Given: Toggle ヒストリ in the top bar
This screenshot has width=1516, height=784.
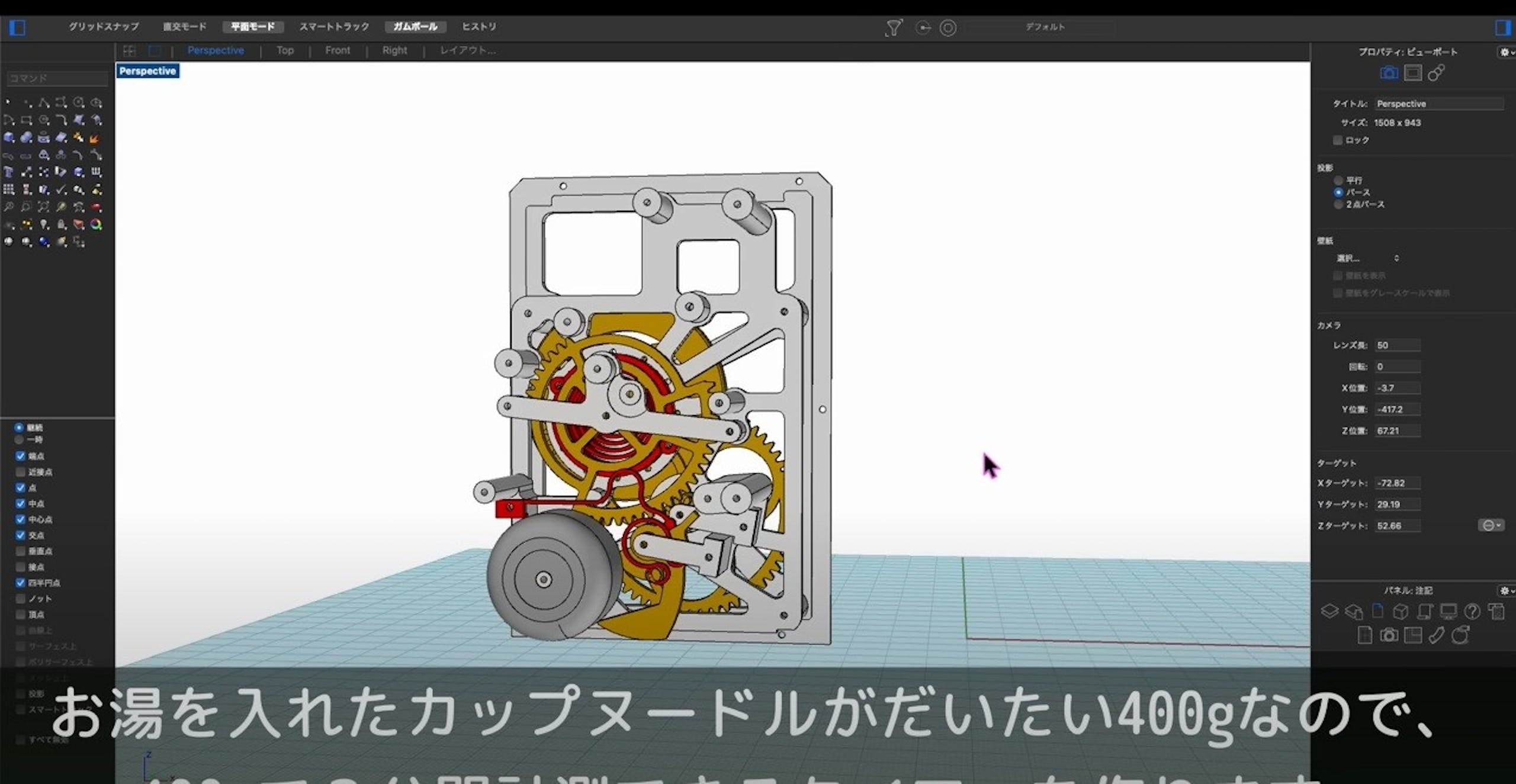Looking at the screenshot, I should click(x=479, y=27).
